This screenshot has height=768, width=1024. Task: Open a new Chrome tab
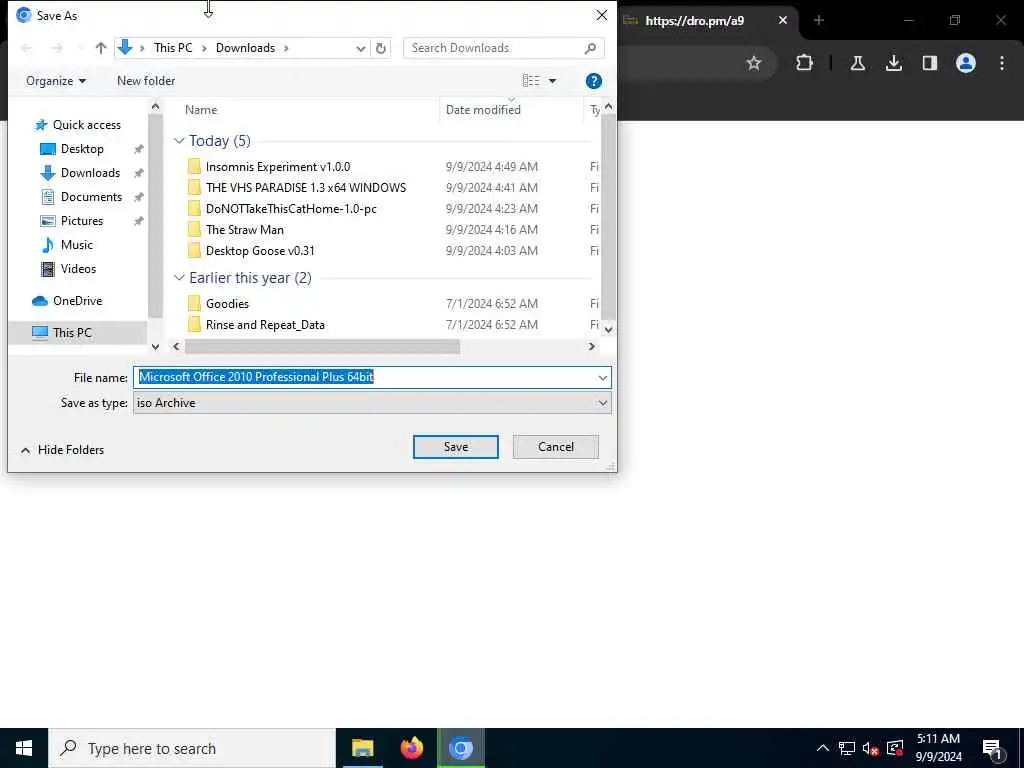click(819, 20)
